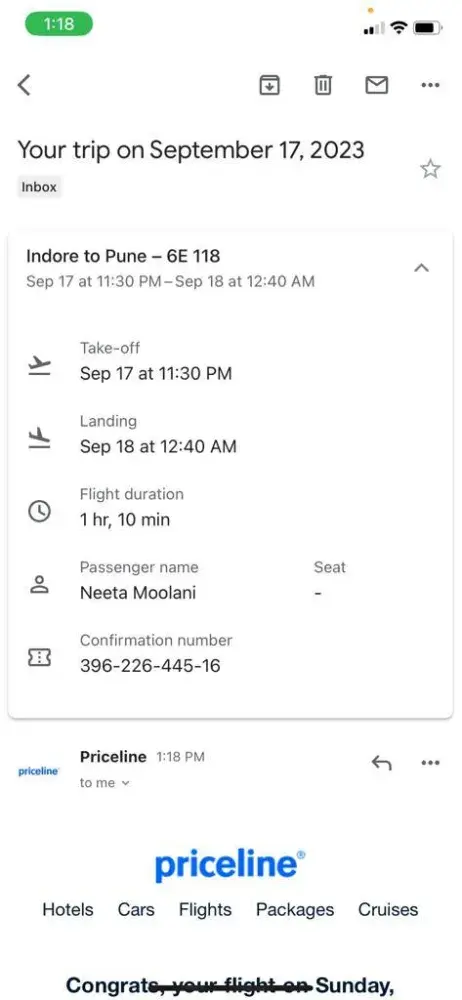Tap the Priceline sender avatar
This screenshot has width=462, height=1000.
point(38,771)
